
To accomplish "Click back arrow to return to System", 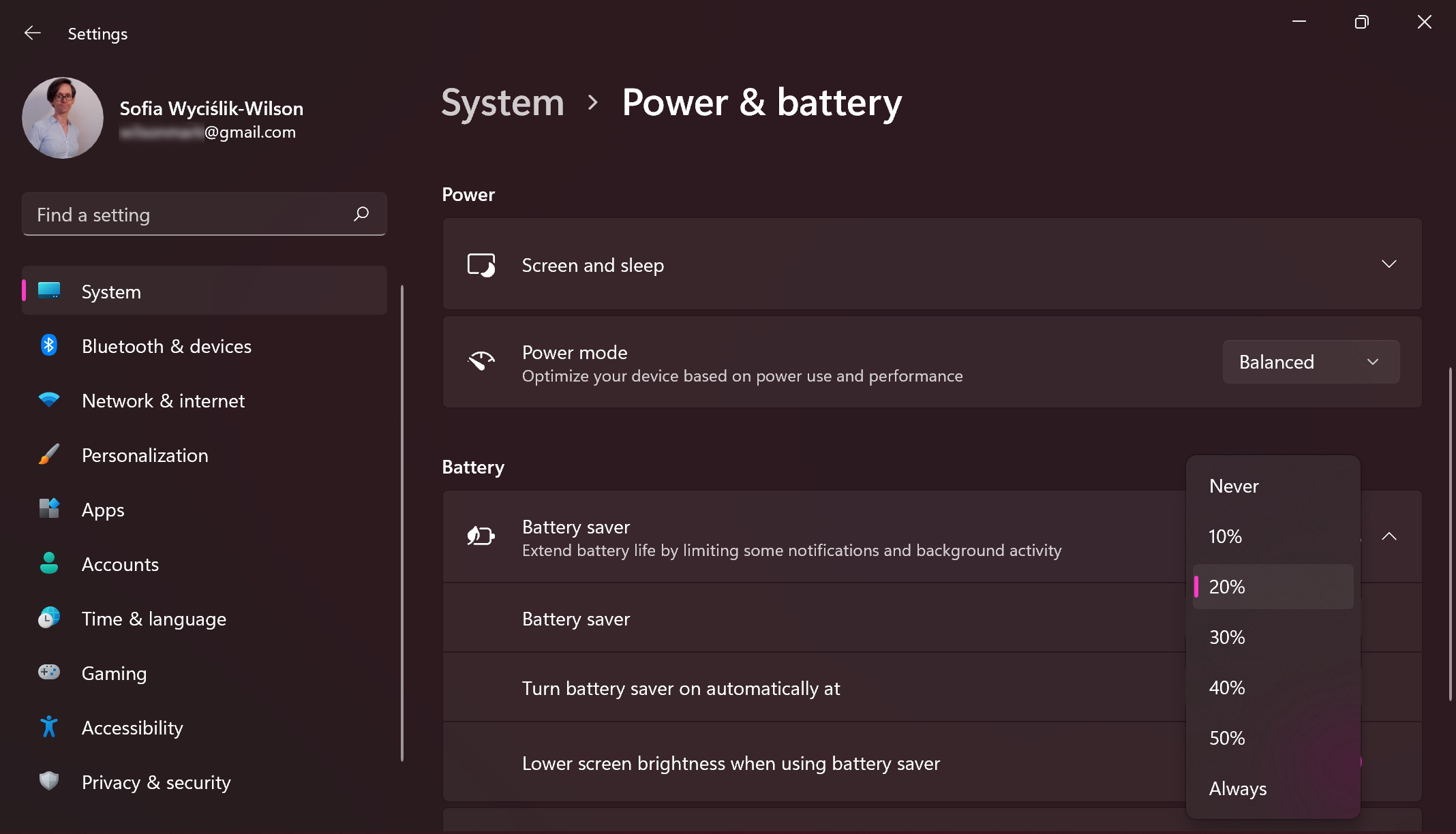I will [x=30, y=33].
